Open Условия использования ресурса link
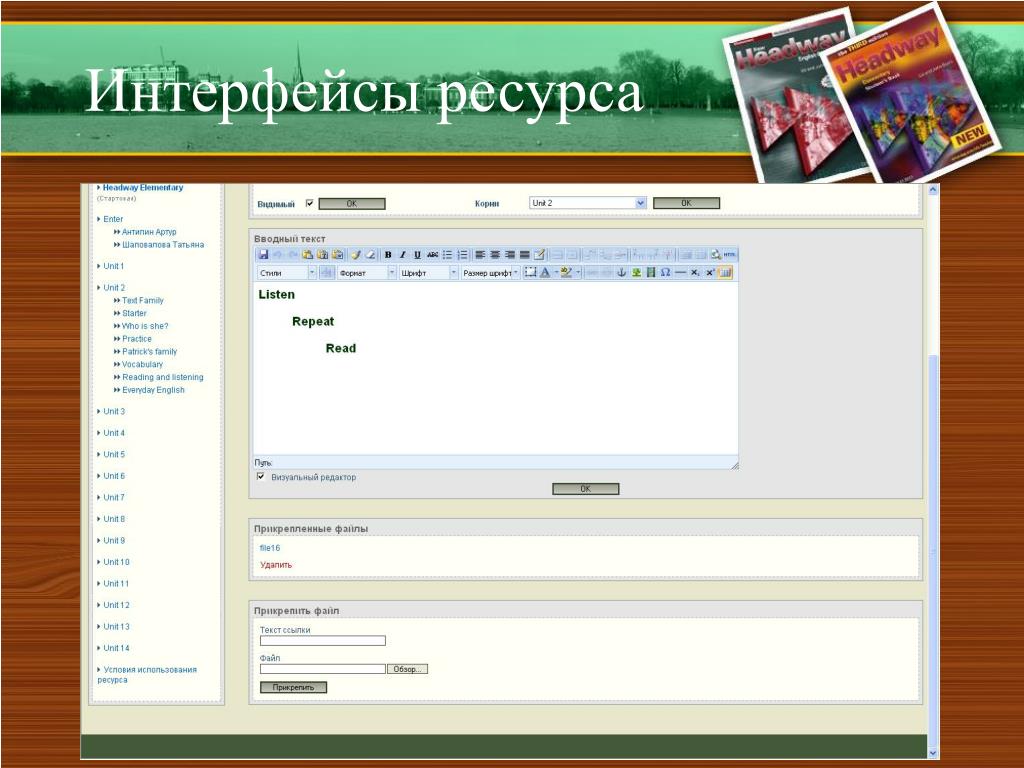 [148, 675]
